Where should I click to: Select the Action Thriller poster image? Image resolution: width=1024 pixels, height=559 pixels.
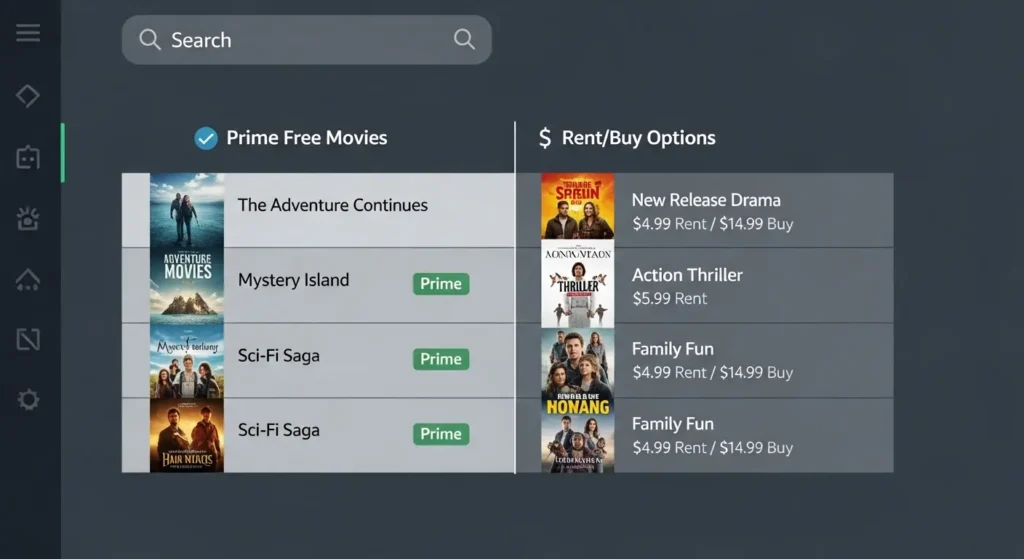tap(578, 285)
